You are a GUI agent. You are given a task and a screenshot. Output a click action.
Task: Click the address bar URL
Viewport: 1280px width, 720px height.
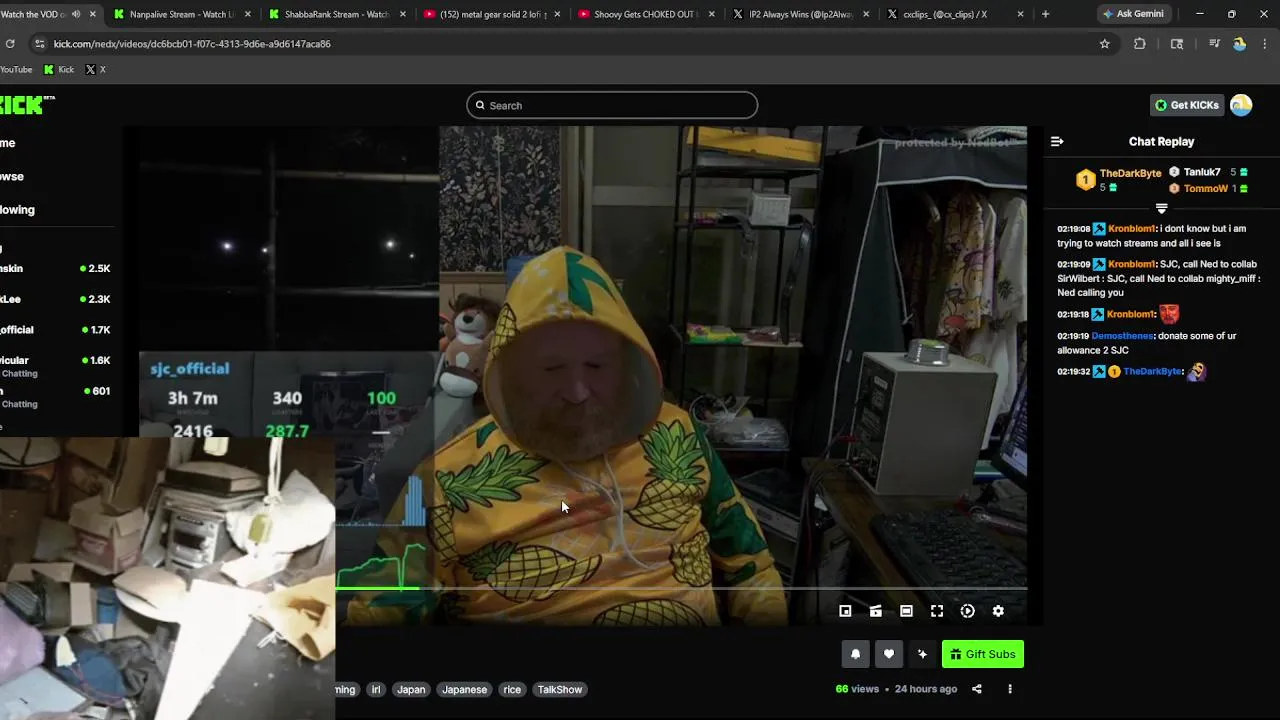(192, 44)
